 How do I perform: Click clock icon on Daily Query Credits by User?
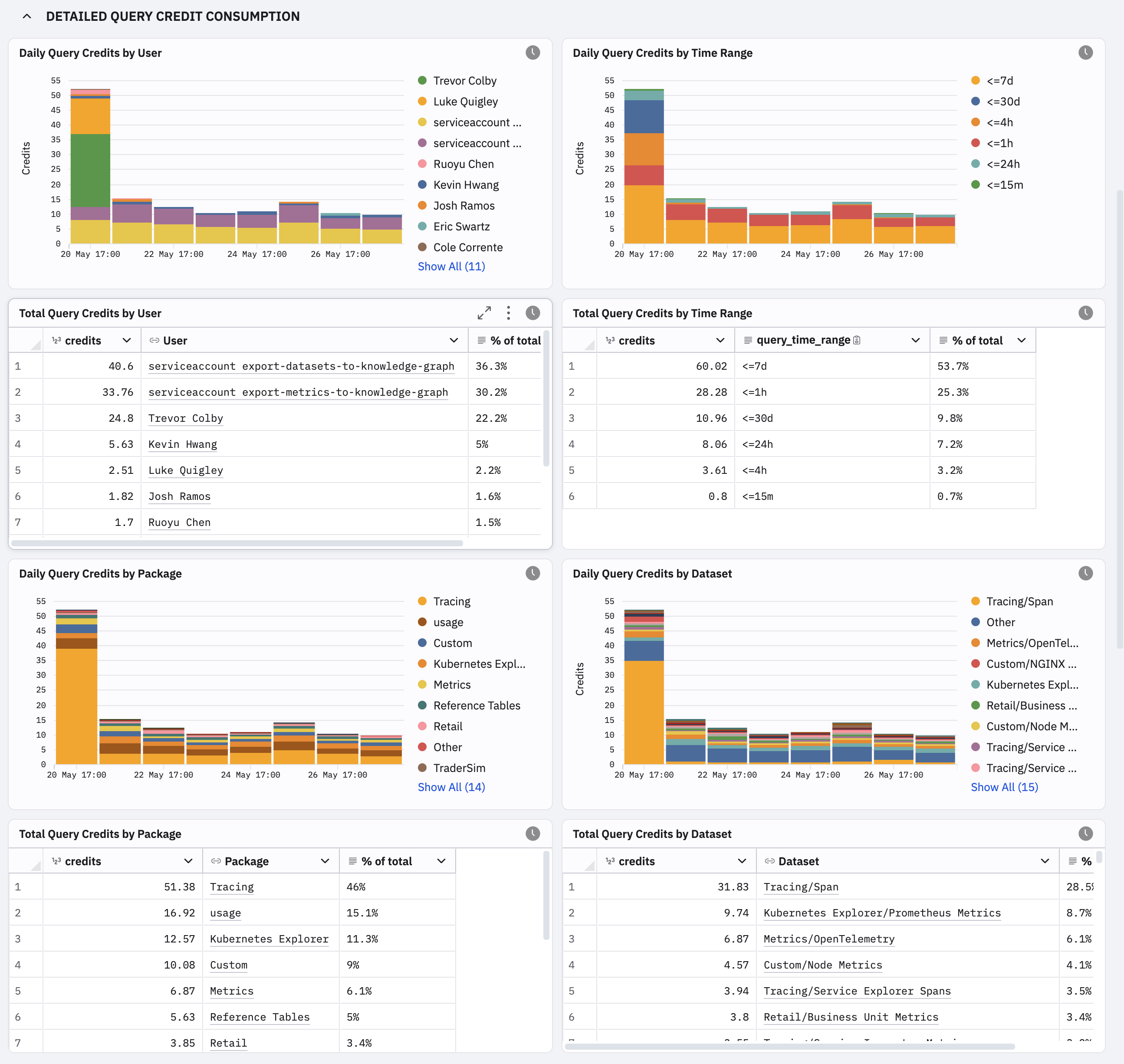tap(532, 53)
